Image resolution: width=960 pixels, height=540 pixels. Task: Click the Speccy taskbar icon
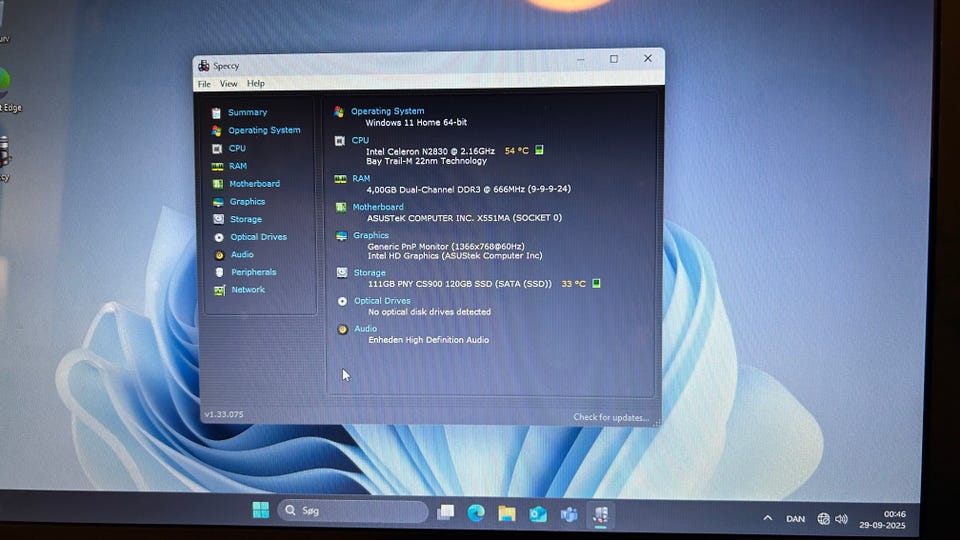600,515
